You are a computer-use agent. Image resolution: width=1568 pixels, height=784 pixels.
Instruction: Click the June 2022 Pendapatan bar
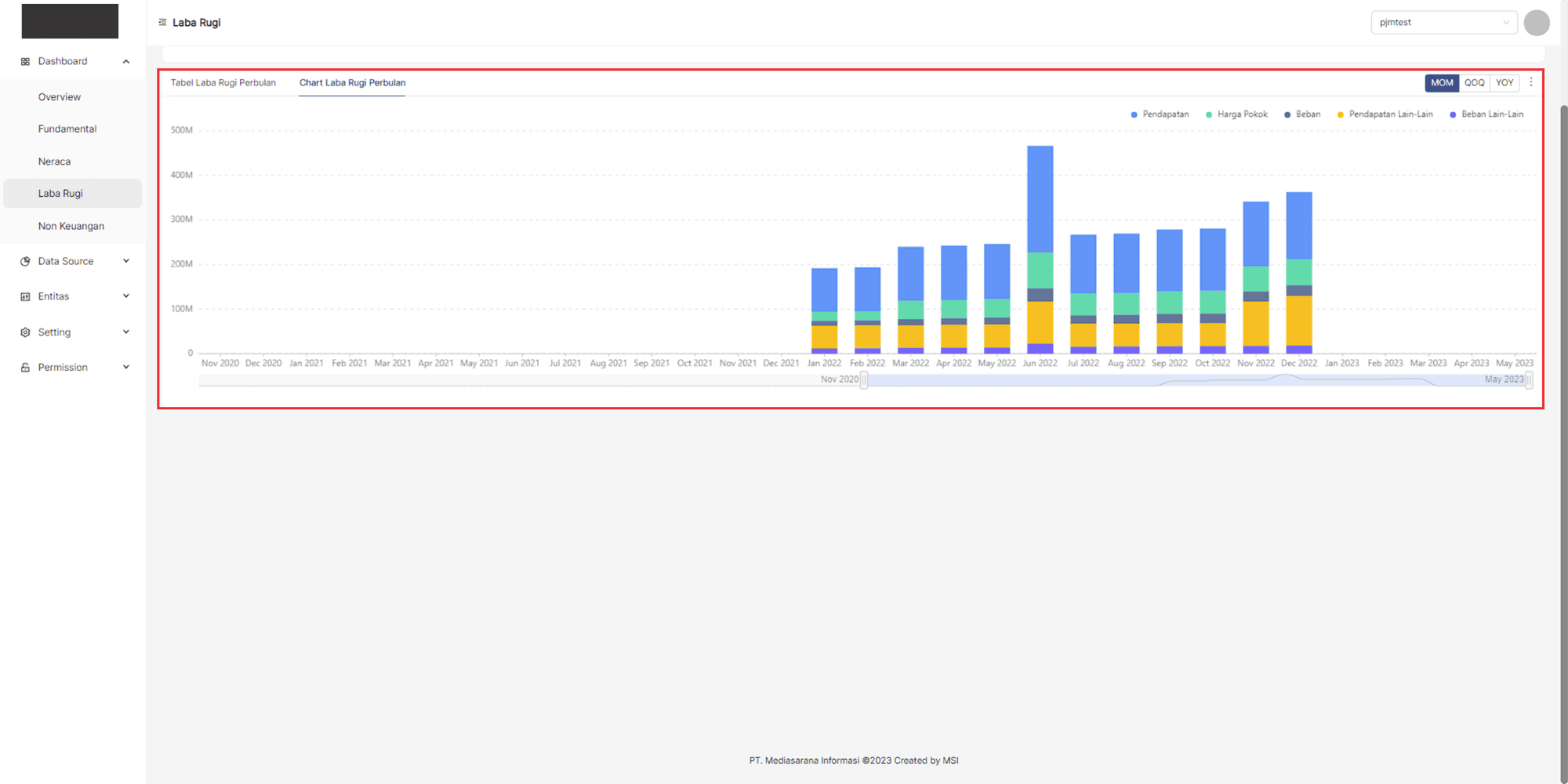click(1040, 198)
